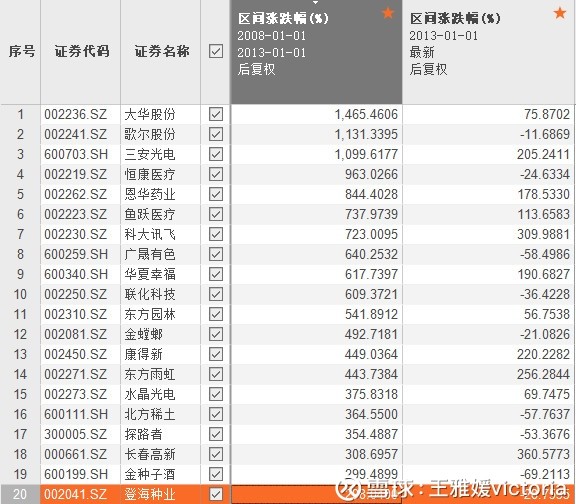Select the 2008-01-01 区间涨跌幅 column header
Screen dimensions: 576x504
pos(316,52)
